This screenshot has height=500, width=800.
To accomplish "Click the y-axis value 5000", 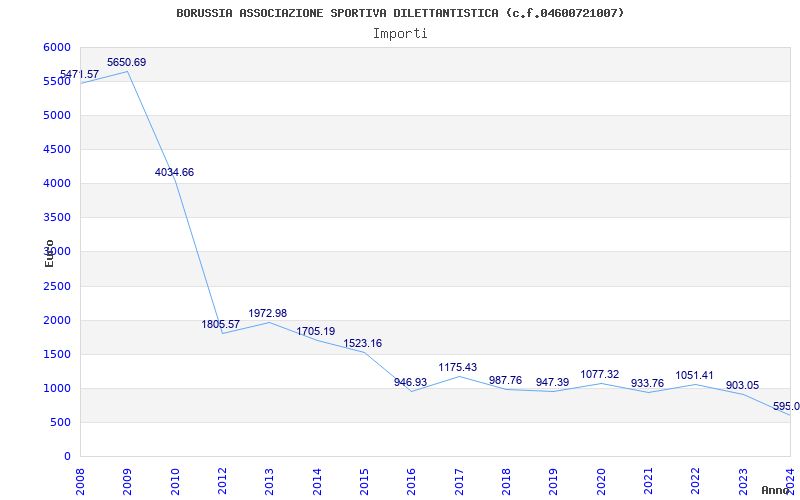I will point(57,115).
